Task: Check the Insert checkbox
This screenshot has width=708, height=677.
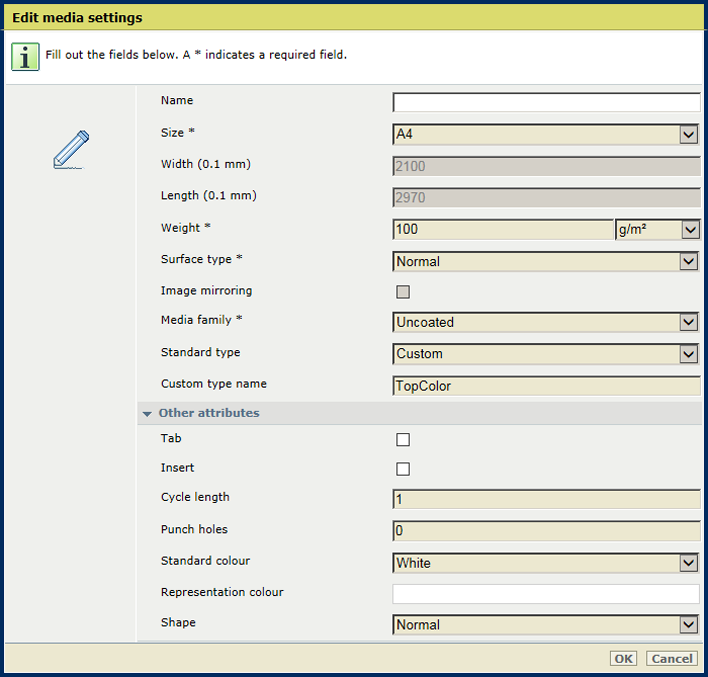Action: click(x=403, y=469)
